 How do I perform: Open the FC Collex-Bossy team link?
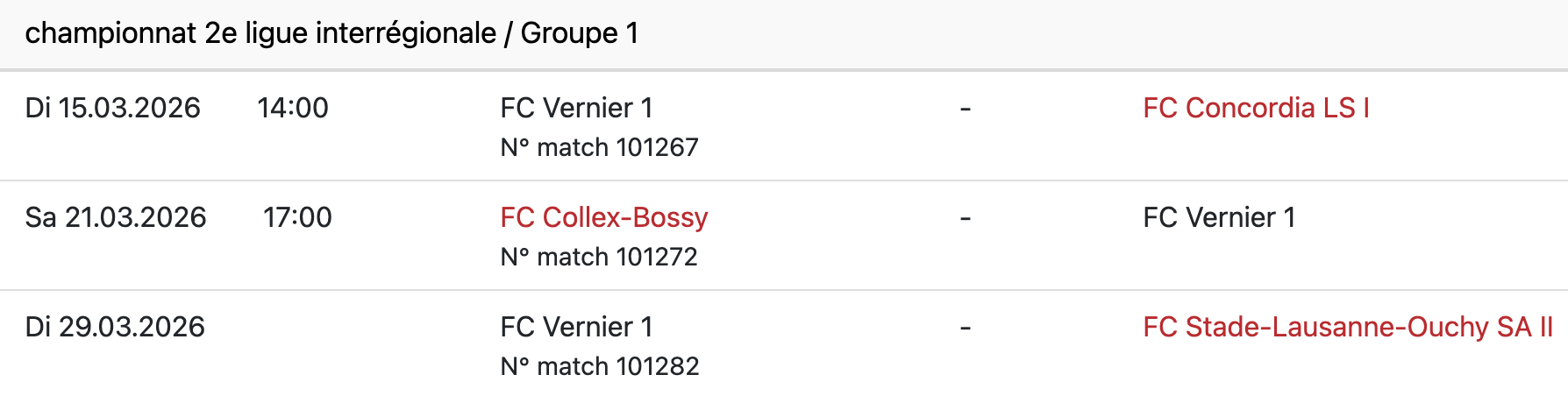tap(603, 217)
